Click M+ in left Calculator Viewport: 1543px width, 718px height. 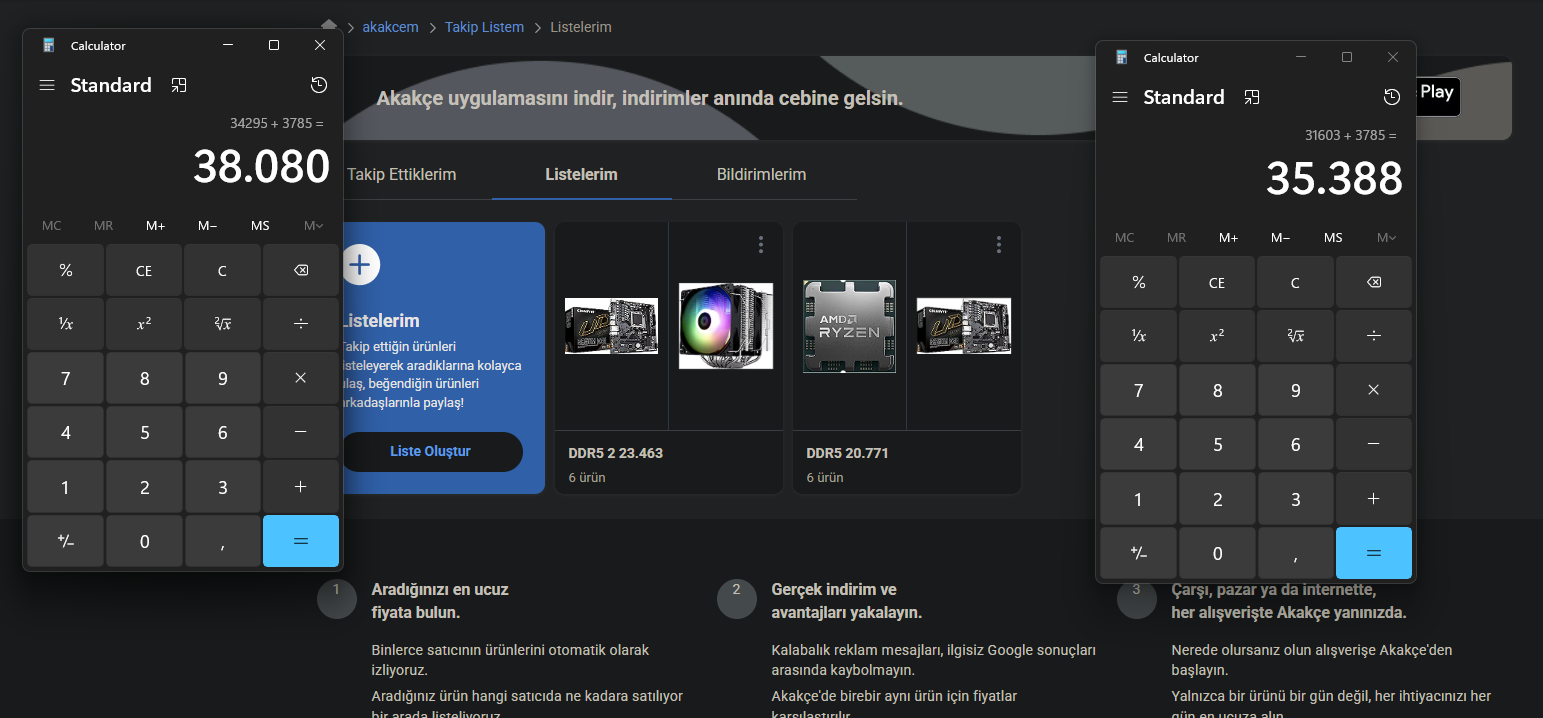[155, 225]
